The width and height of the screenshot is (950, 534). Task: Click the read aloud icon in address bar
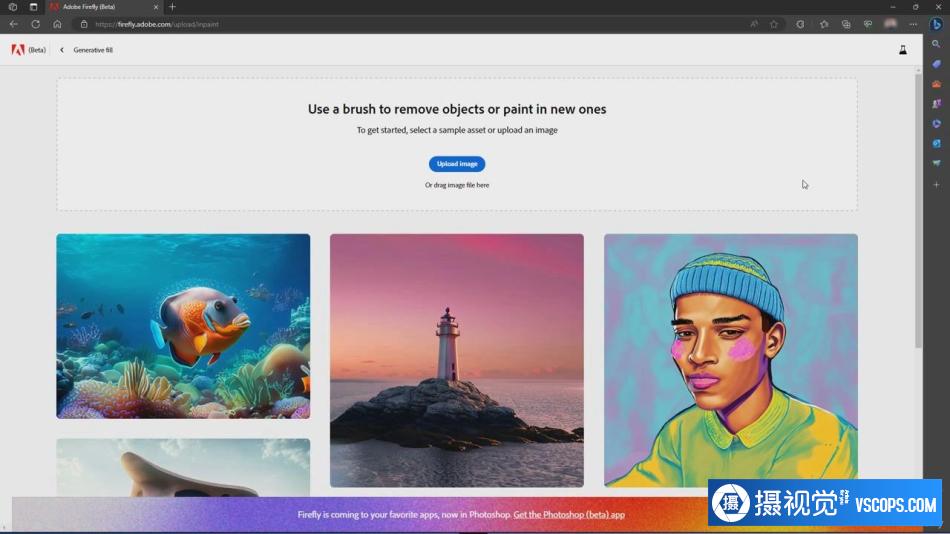pos(754,24)
